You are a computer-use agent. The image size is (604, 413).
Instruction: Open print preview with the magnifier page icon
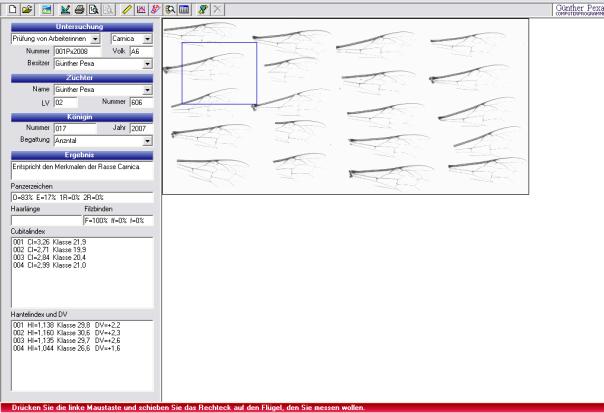(93, 8)
